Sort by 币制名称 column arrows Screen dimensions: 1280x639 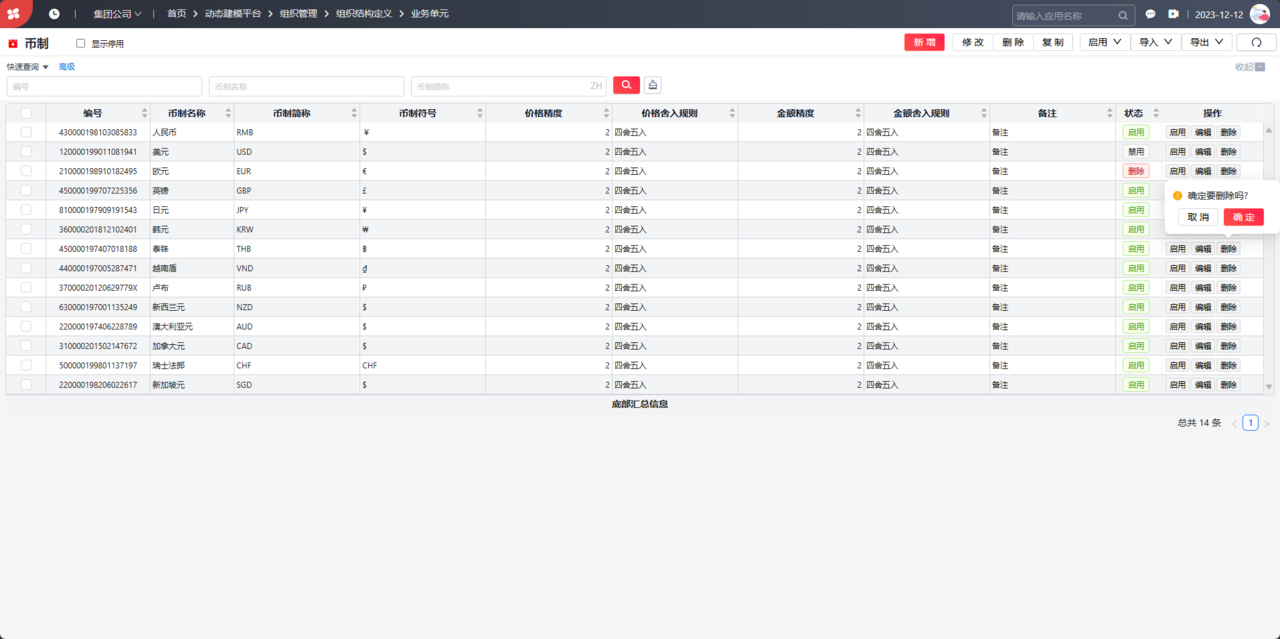pos(228,113)
